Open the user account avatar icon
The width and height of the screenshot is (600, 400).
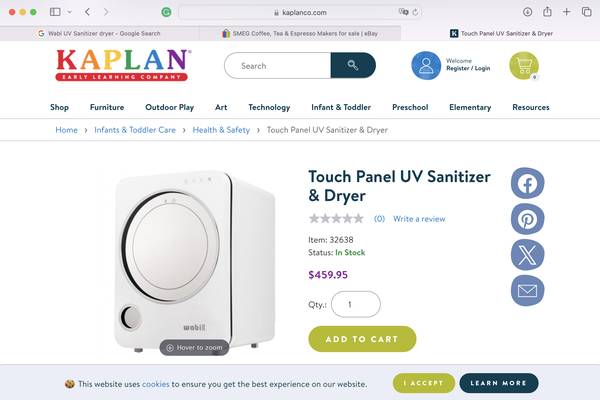point(426,65)
